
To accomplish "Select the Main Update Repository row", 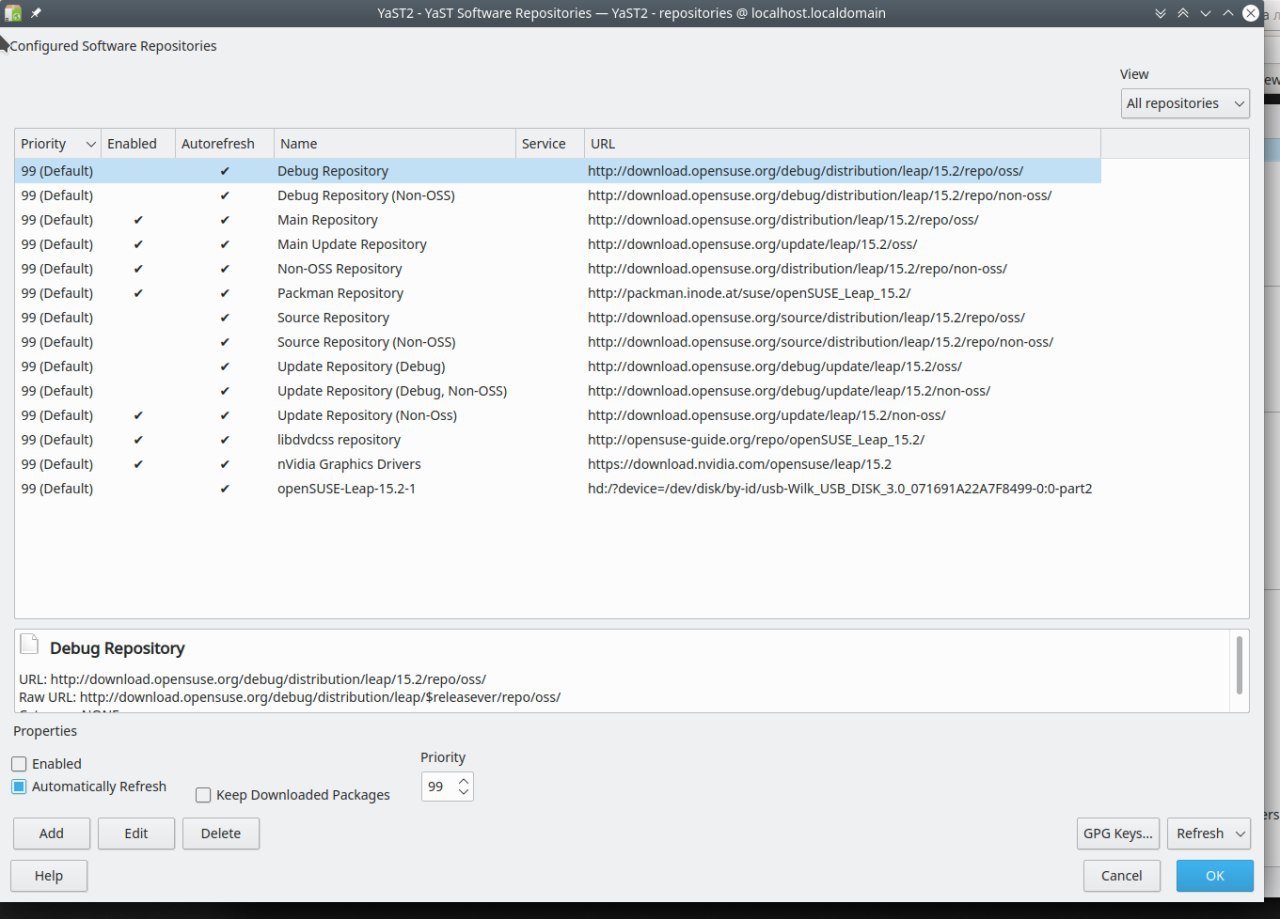I will (x=558, y=244).
